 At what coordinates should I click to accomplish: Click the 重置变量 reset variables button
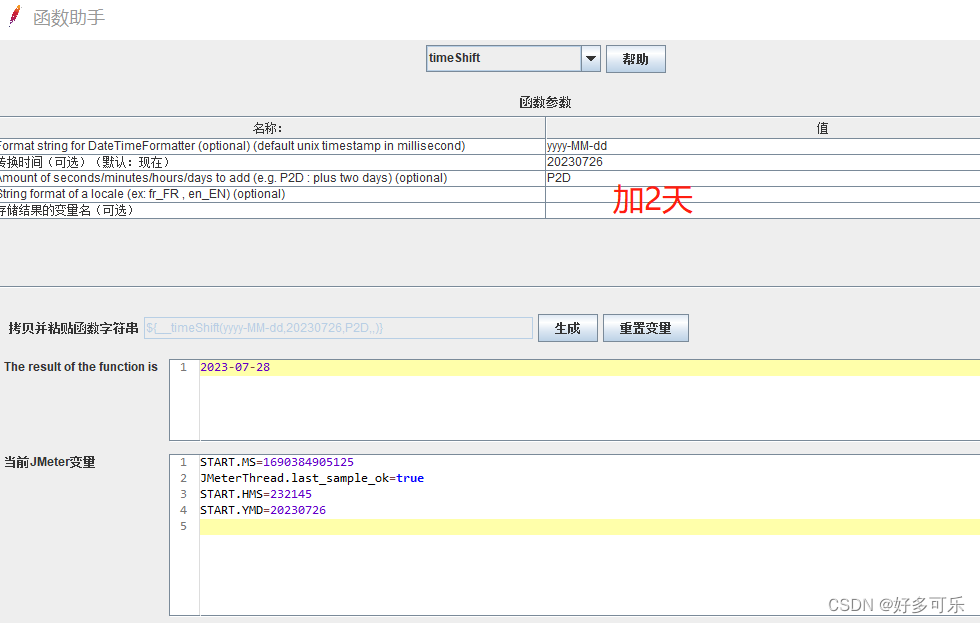[646, 328]
